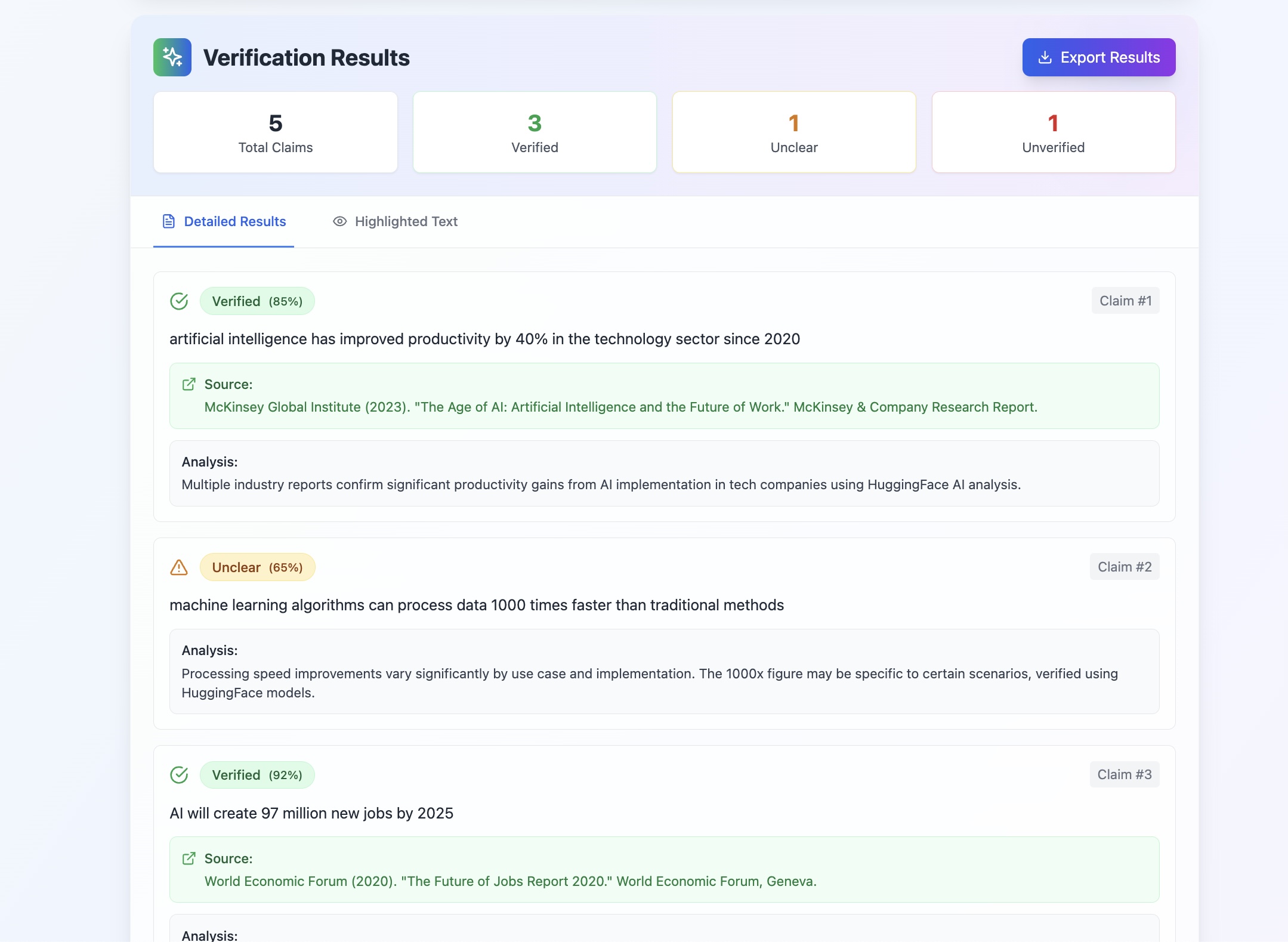Screen dimensions: 1288x942
Task: Click the Total Claims summary card
Action: point(276,132)
